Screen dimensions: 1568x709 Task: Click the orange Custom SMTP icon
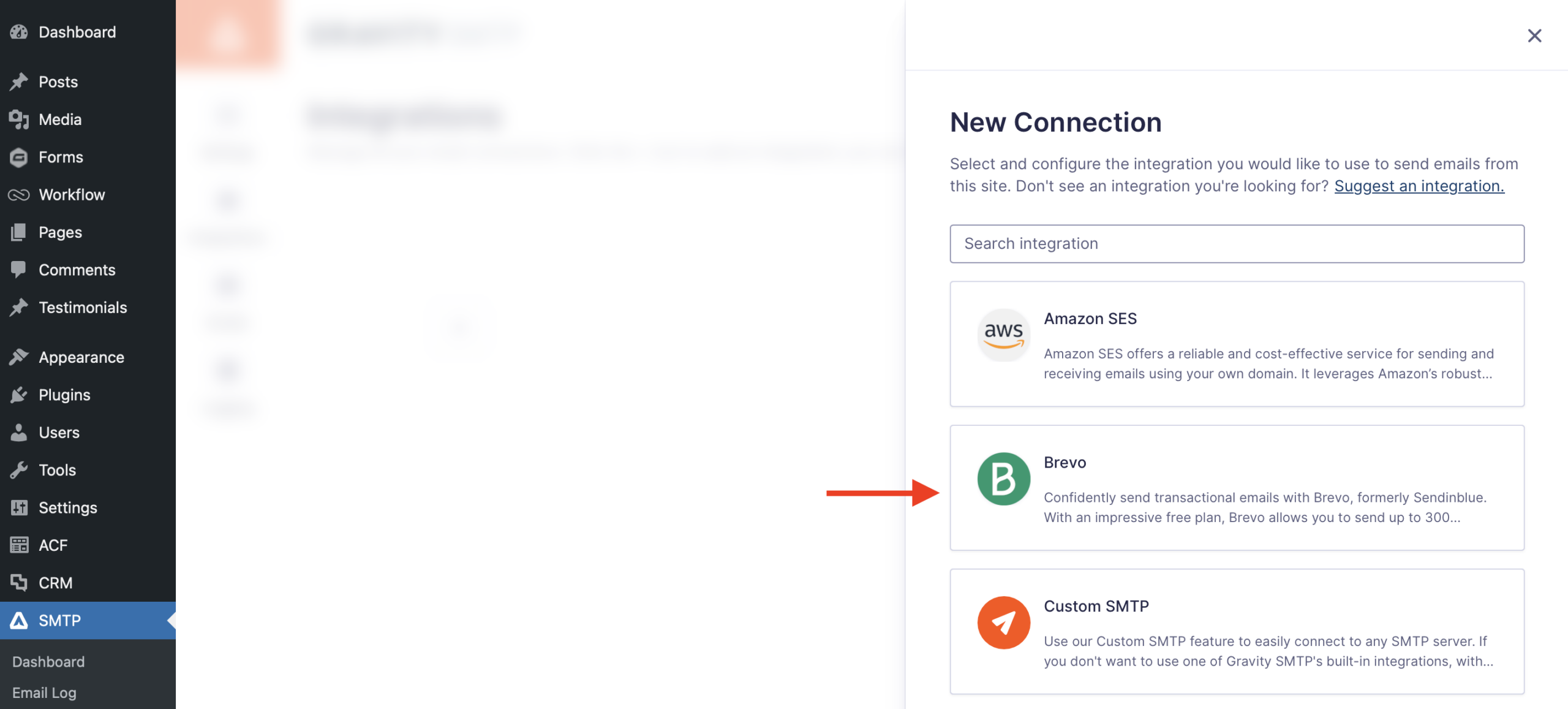click(x=1003, y=623)
